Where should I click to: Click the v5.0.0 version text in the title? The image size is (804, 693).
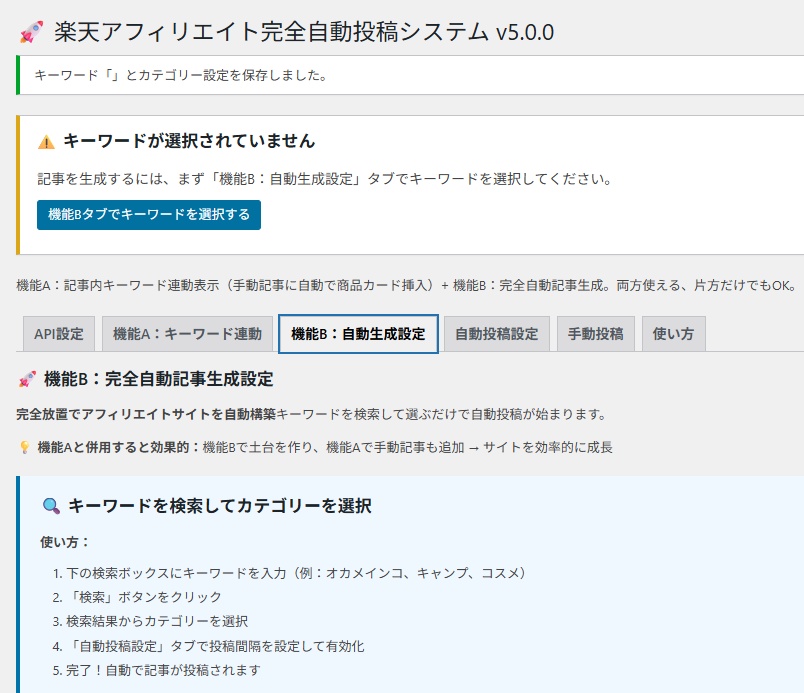[522, 31]
